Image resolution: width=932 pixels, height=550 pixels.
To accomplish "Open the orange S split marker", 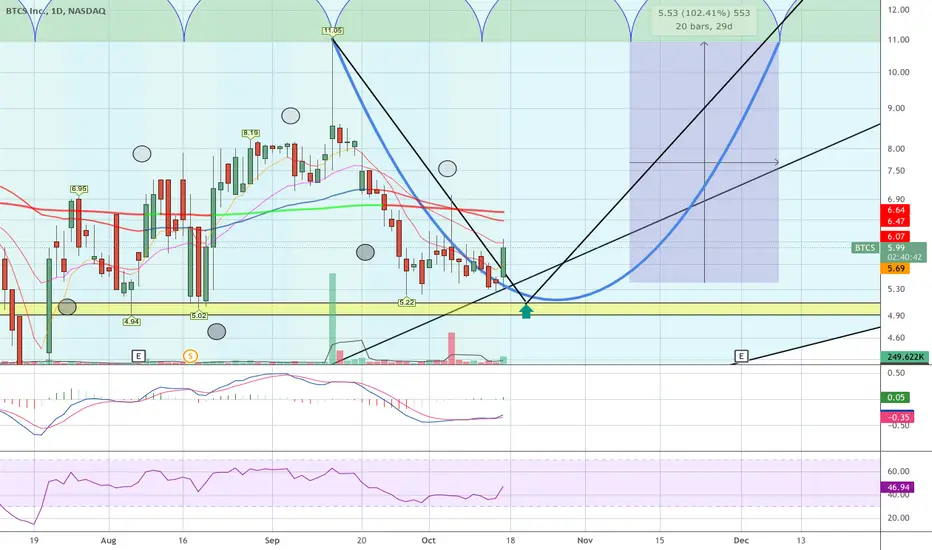I will pos(190,356).
